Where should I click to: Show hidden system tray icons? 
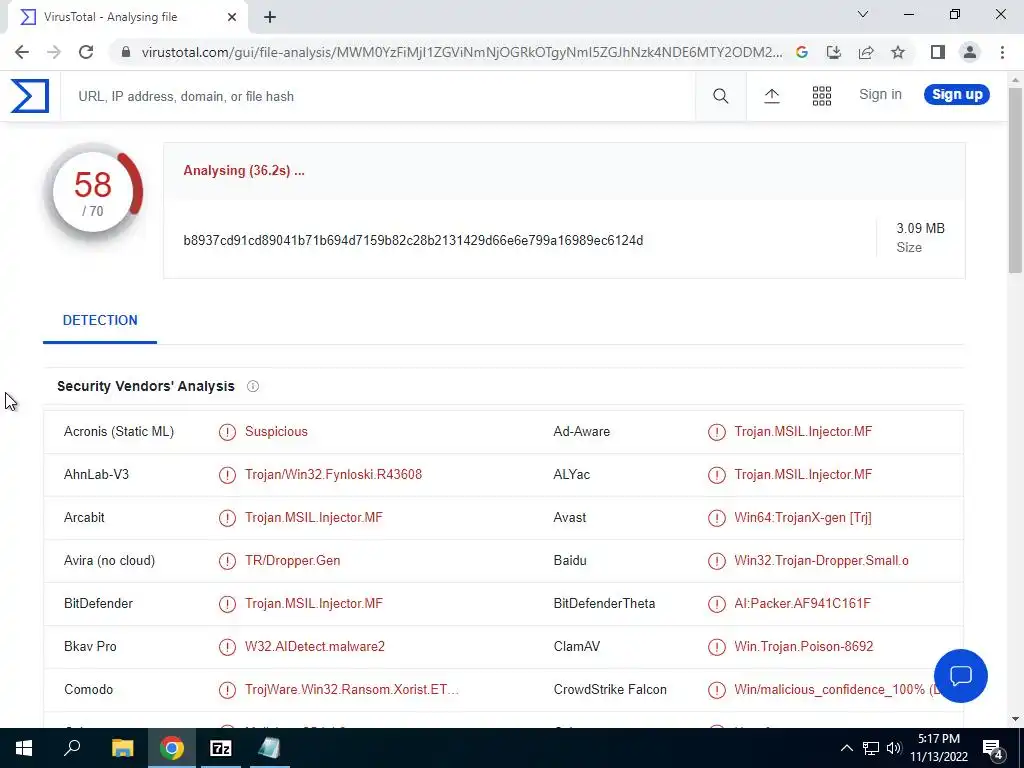click(846, 748)
